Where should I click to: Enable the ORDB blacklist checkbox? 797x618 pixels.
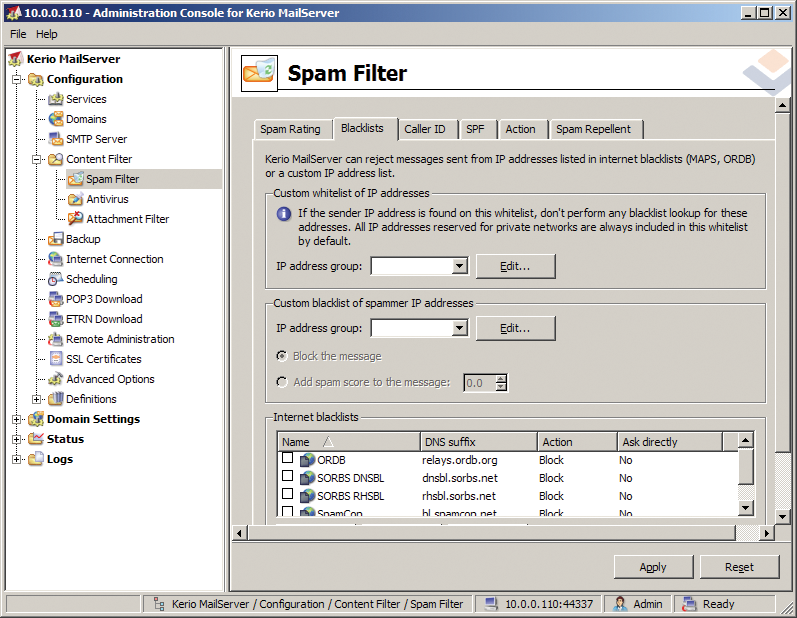click(288, 458)
